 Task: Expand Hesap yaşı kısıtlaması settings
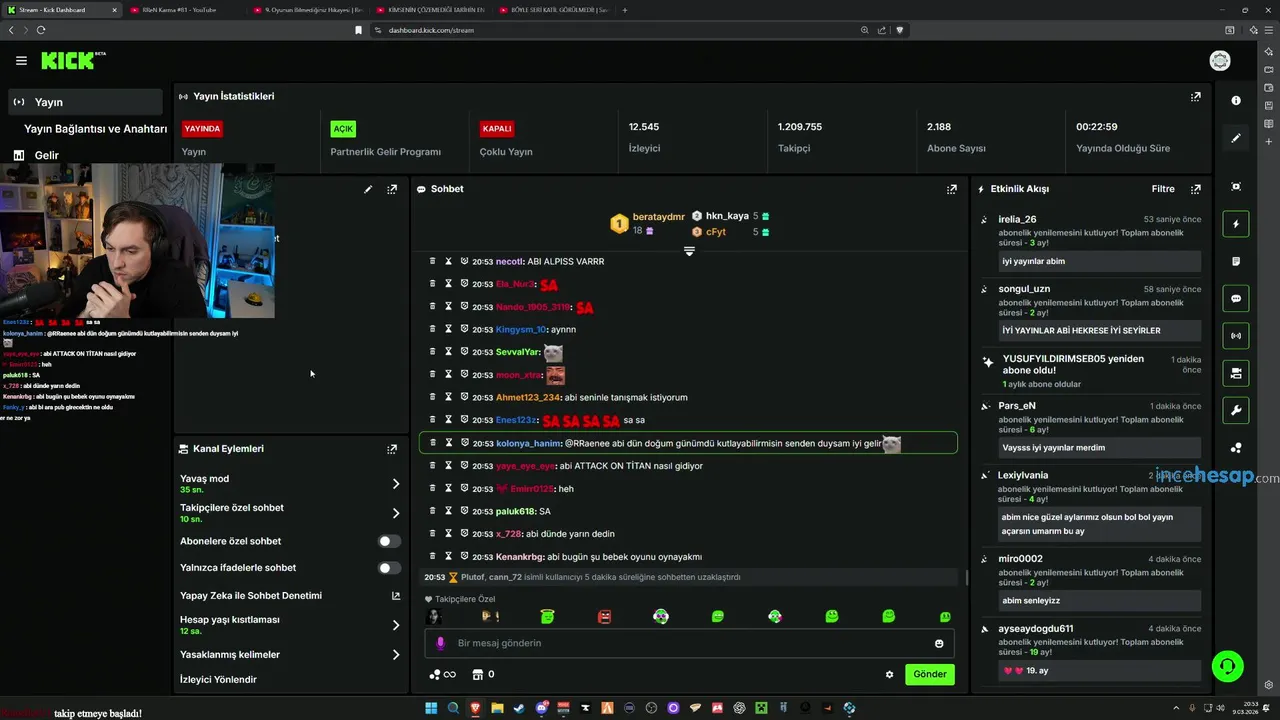[x=396, y=625]
